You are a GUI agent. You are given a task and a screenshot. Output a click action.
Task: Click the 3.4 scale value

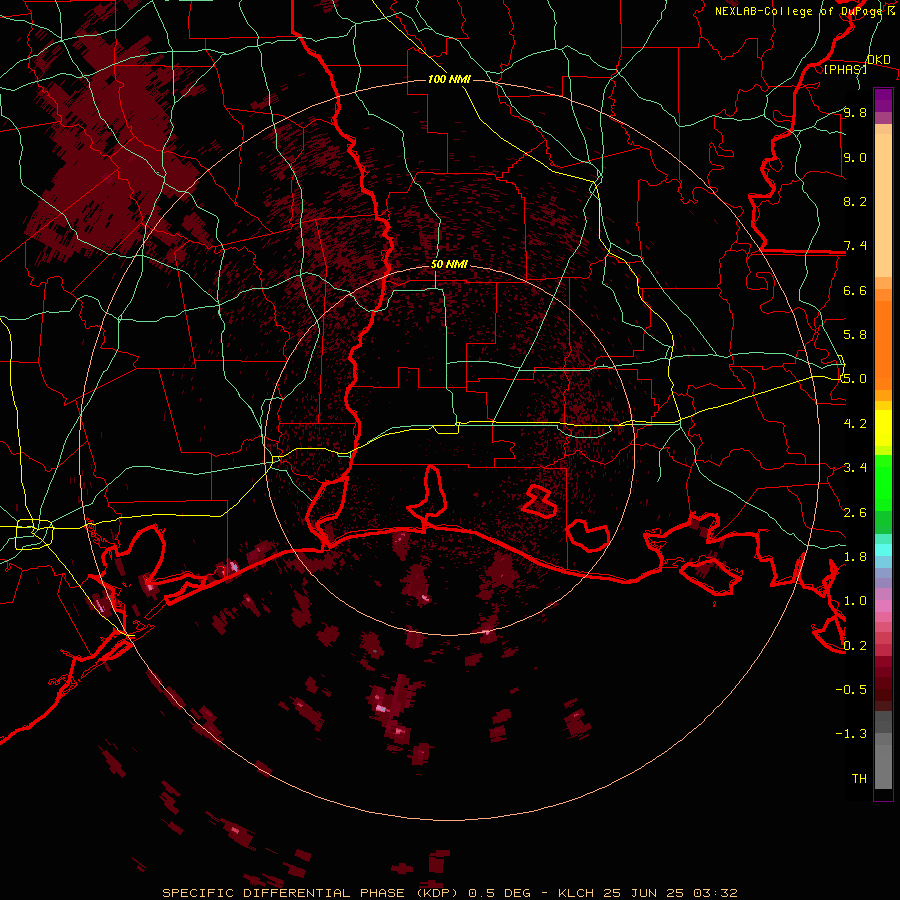855,468
